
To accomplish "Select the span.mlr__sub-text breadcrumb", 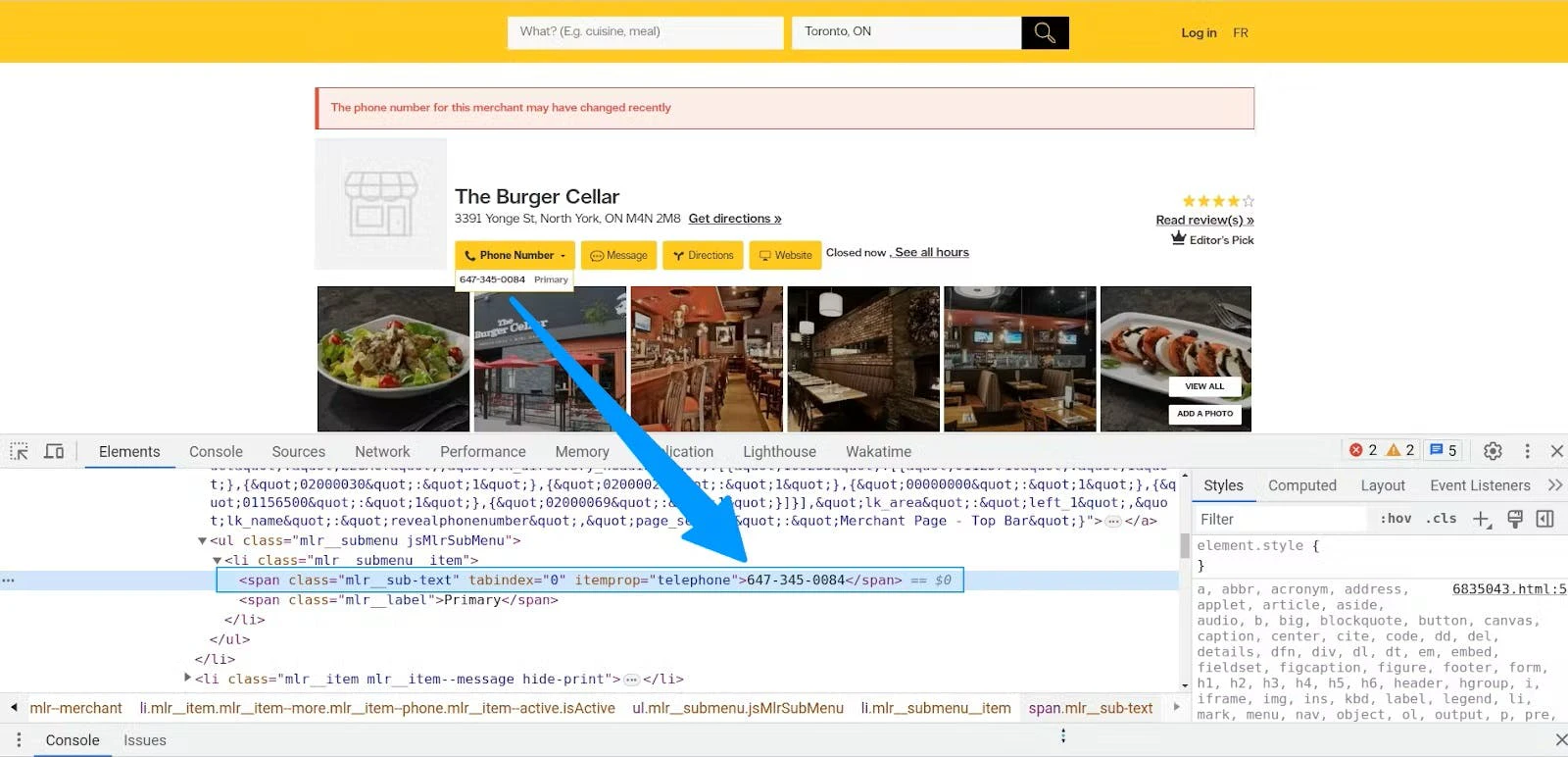I will (x=1091, y=708).
